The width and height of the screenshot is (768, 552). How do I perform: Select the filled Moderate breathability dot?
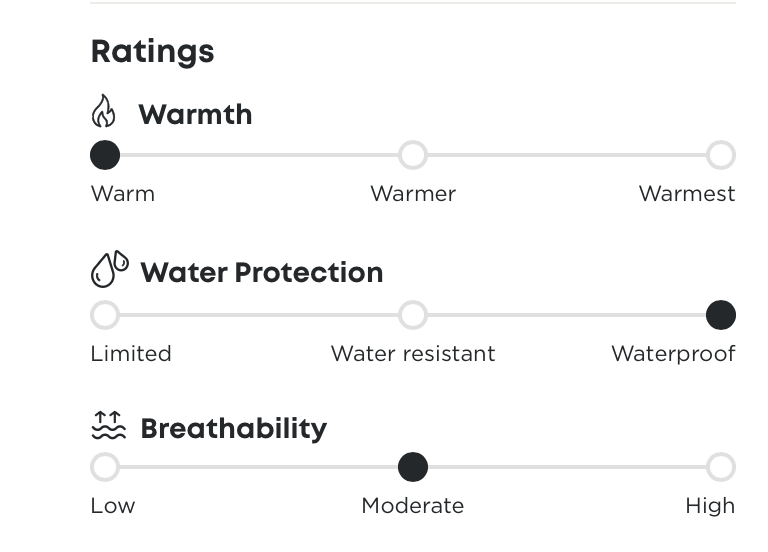coord(413,467)
